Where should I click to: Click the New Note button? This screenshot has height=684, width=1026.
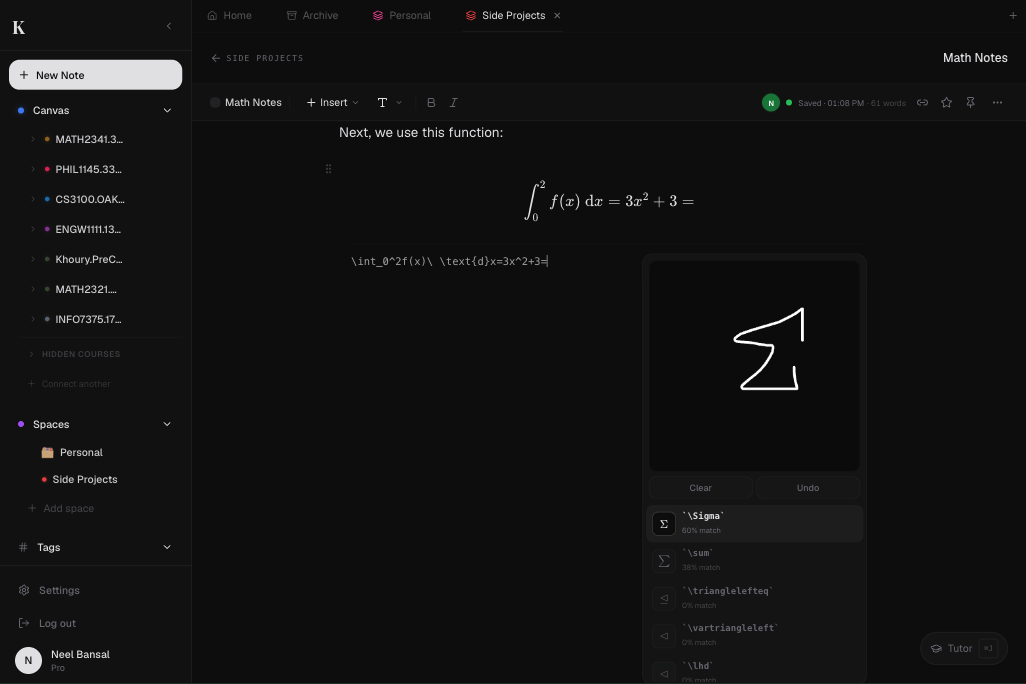pyautogui.click(x=96, y=75)
